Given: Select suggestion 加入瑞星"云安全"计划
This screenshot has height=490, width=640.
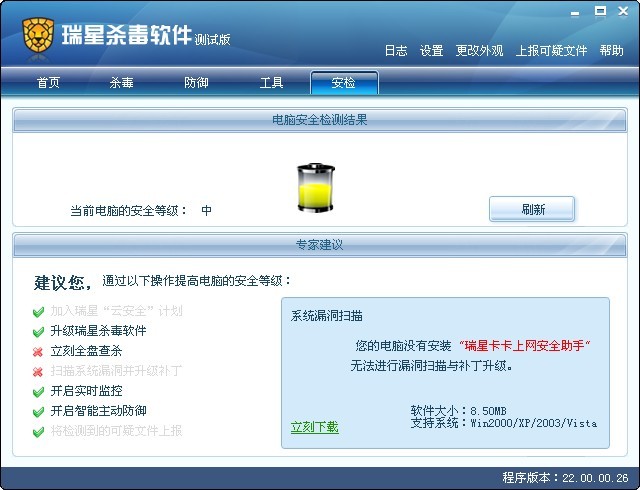Looking at the screenshot, I should tap(116, 311).
